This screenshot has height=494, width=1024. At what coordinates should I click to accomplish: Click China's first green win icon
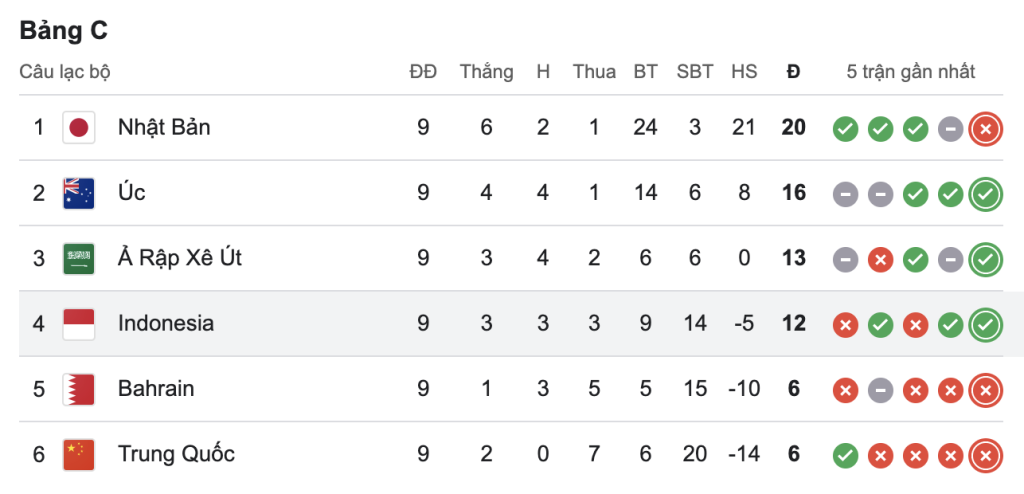(845, 454)
